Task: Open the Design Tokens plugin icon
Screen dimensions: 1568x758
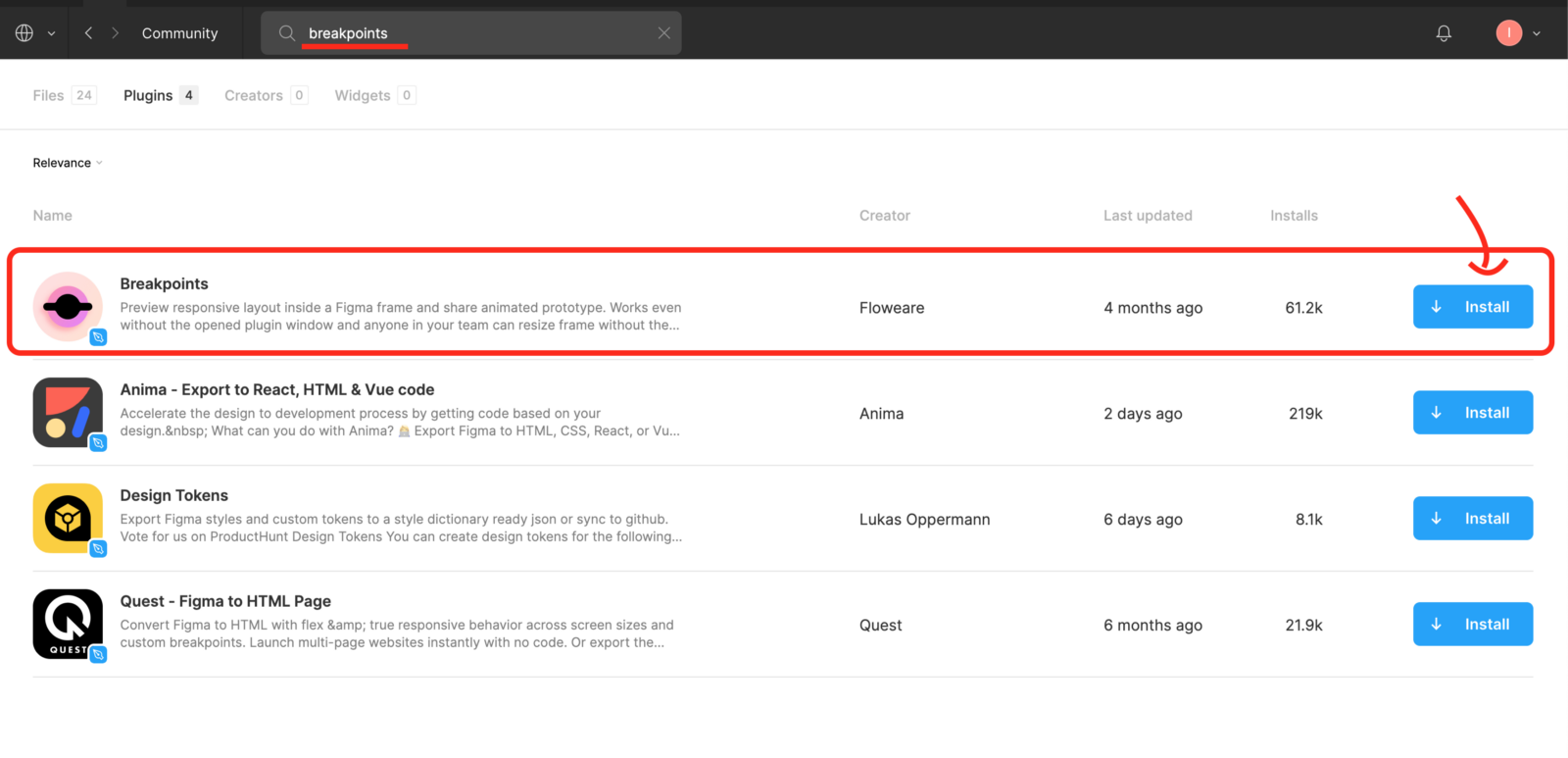Action: coord(68,519)
